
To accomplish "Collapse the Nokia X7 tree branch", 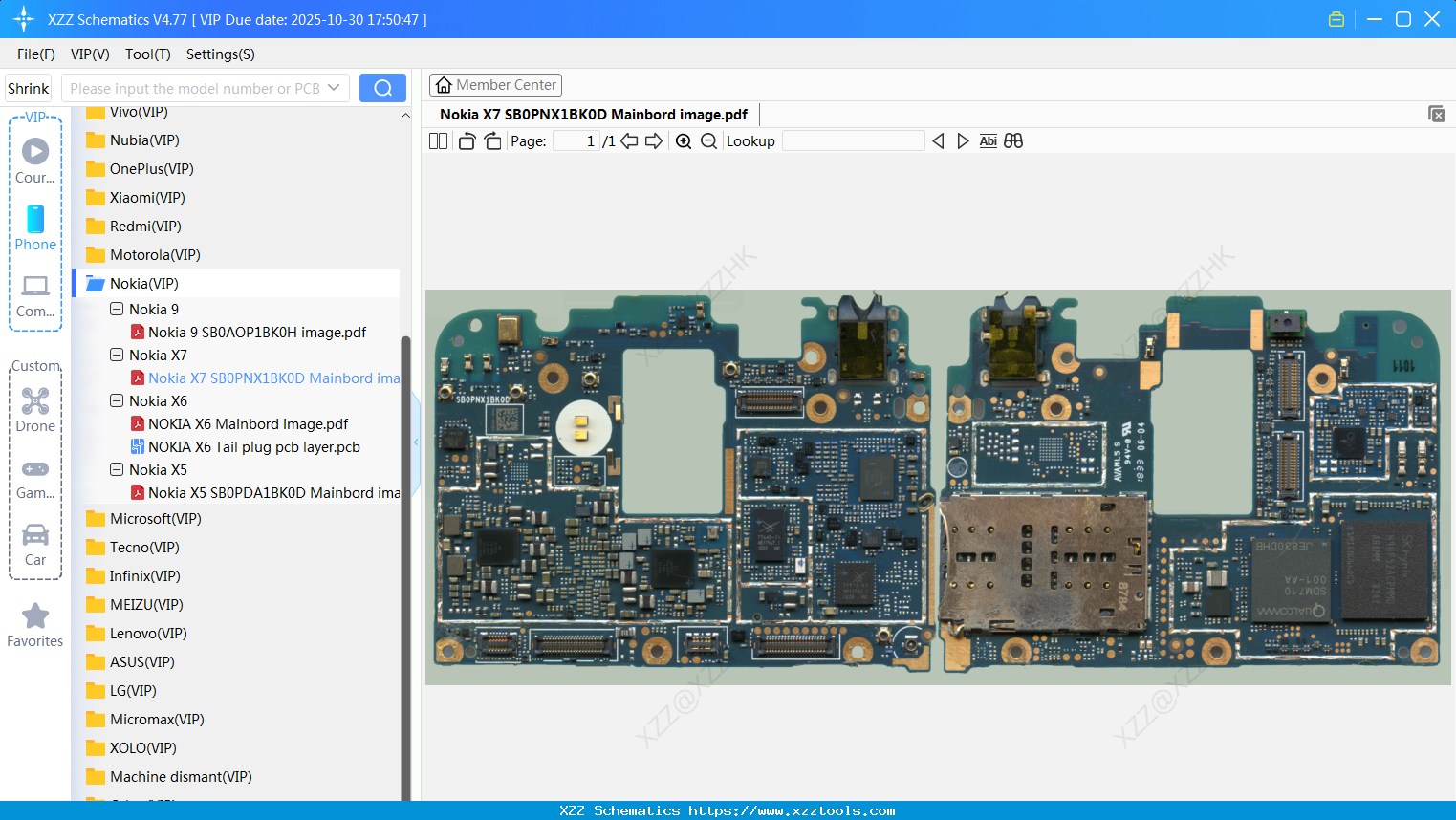I will click(x=115, y=355).
